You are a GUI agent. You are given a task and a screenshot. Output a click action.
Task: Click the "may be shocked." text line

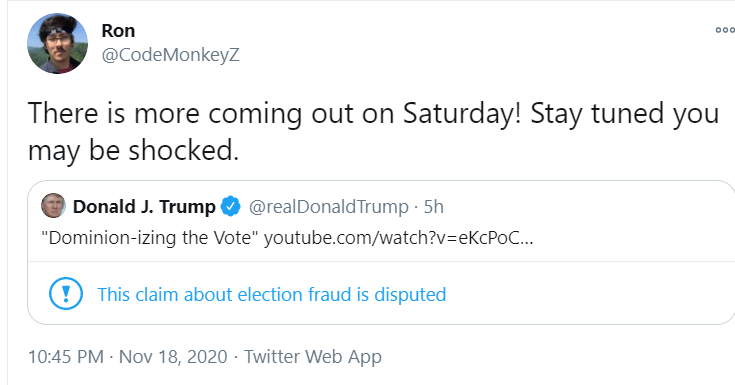(134, 151)
